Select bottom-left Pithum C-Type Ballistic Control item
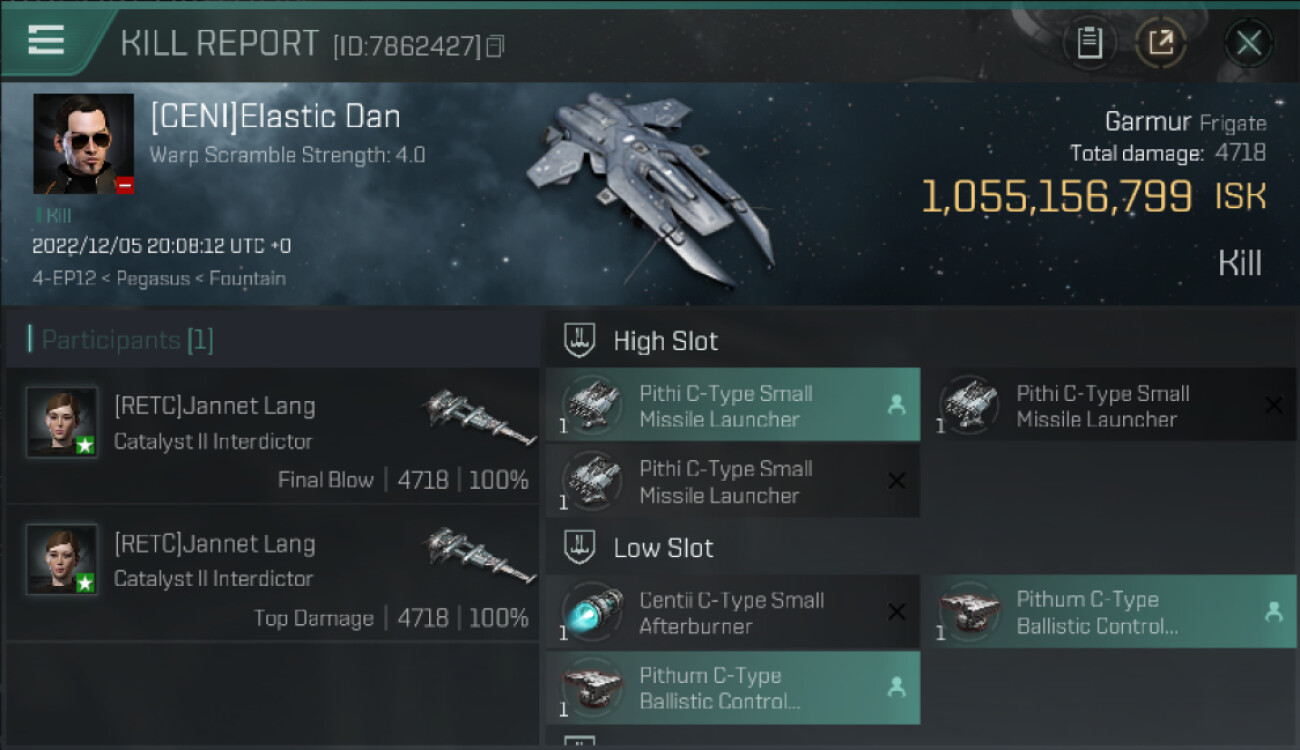This screenshot has width=1300, height=750. click(x=732, y=688)
